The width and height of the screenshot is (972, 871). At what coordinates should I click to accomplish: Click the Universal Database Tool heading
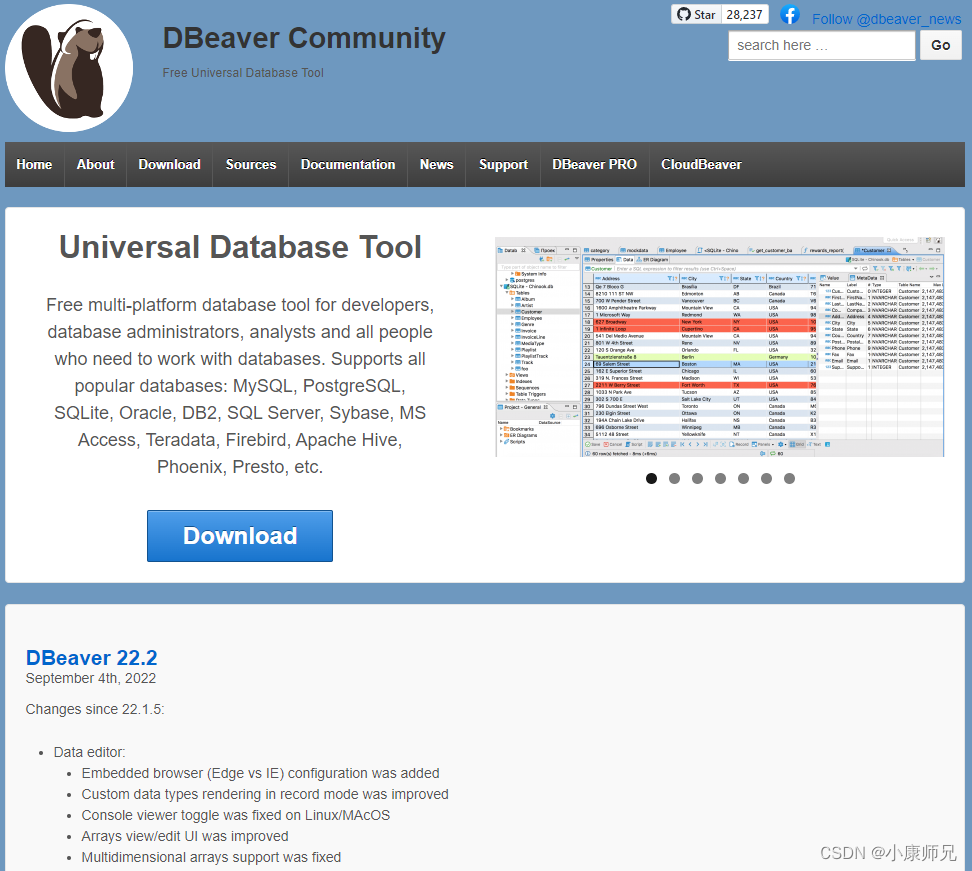pyautogui.click(x=240, y=247)
